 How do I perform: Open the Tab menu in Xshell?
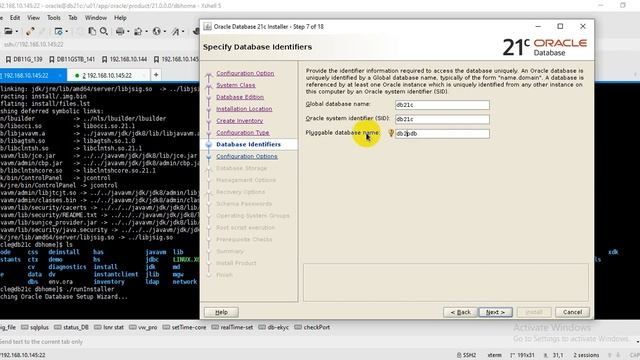click(73, 18)
